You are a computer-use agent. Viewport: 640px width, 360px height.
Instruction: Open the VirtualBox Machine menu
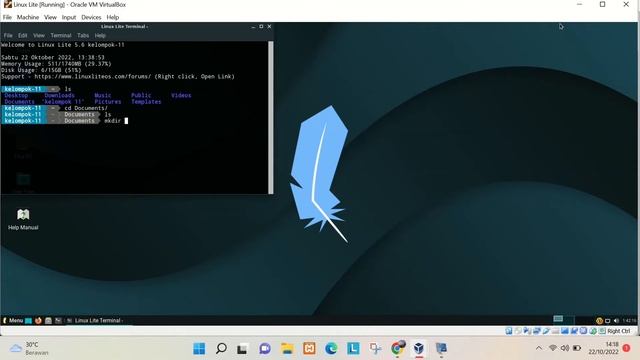coord(28,17)
